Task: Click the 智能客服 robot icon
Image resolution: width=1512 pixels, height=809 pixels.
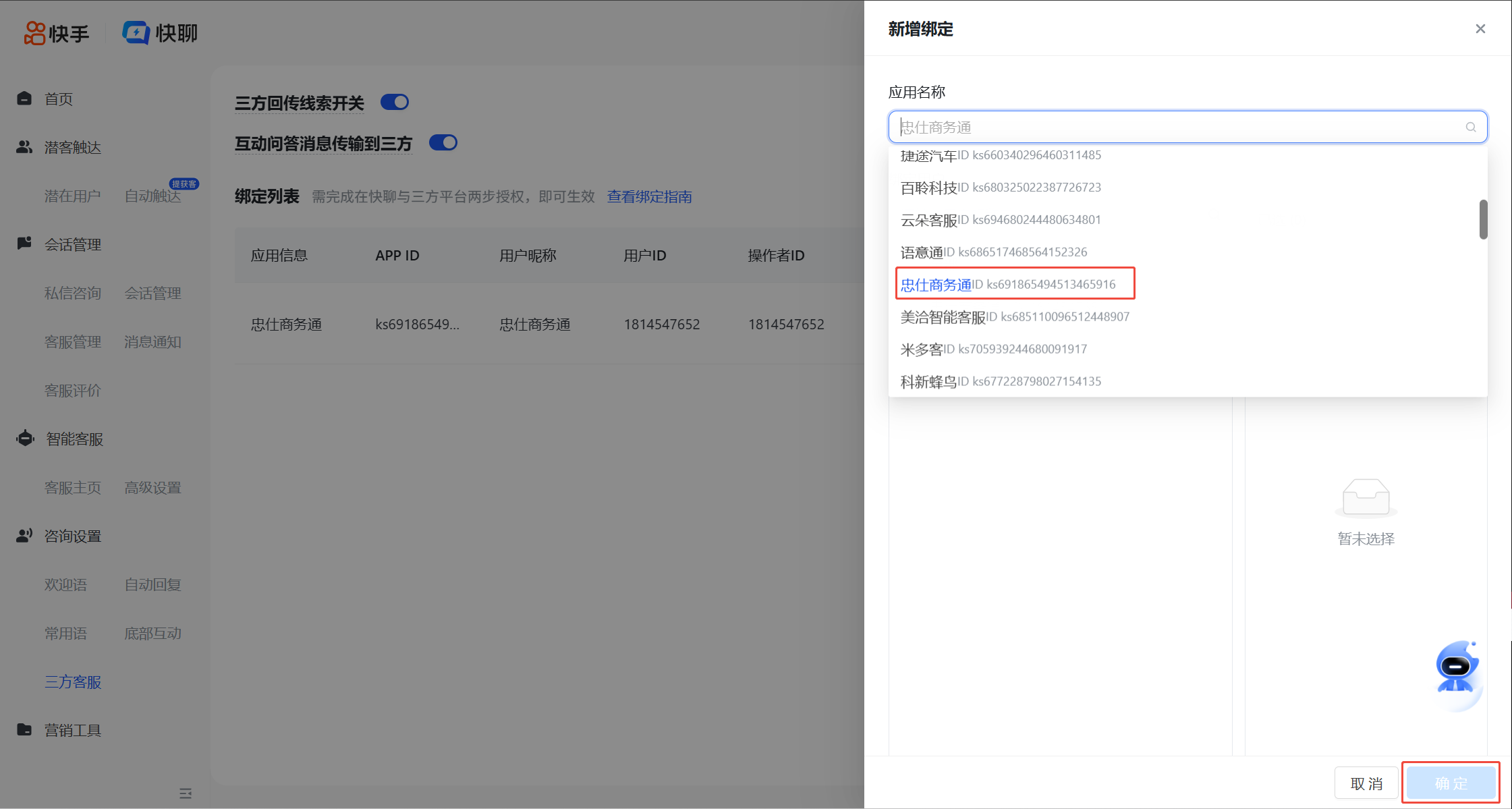Action: 25,439
